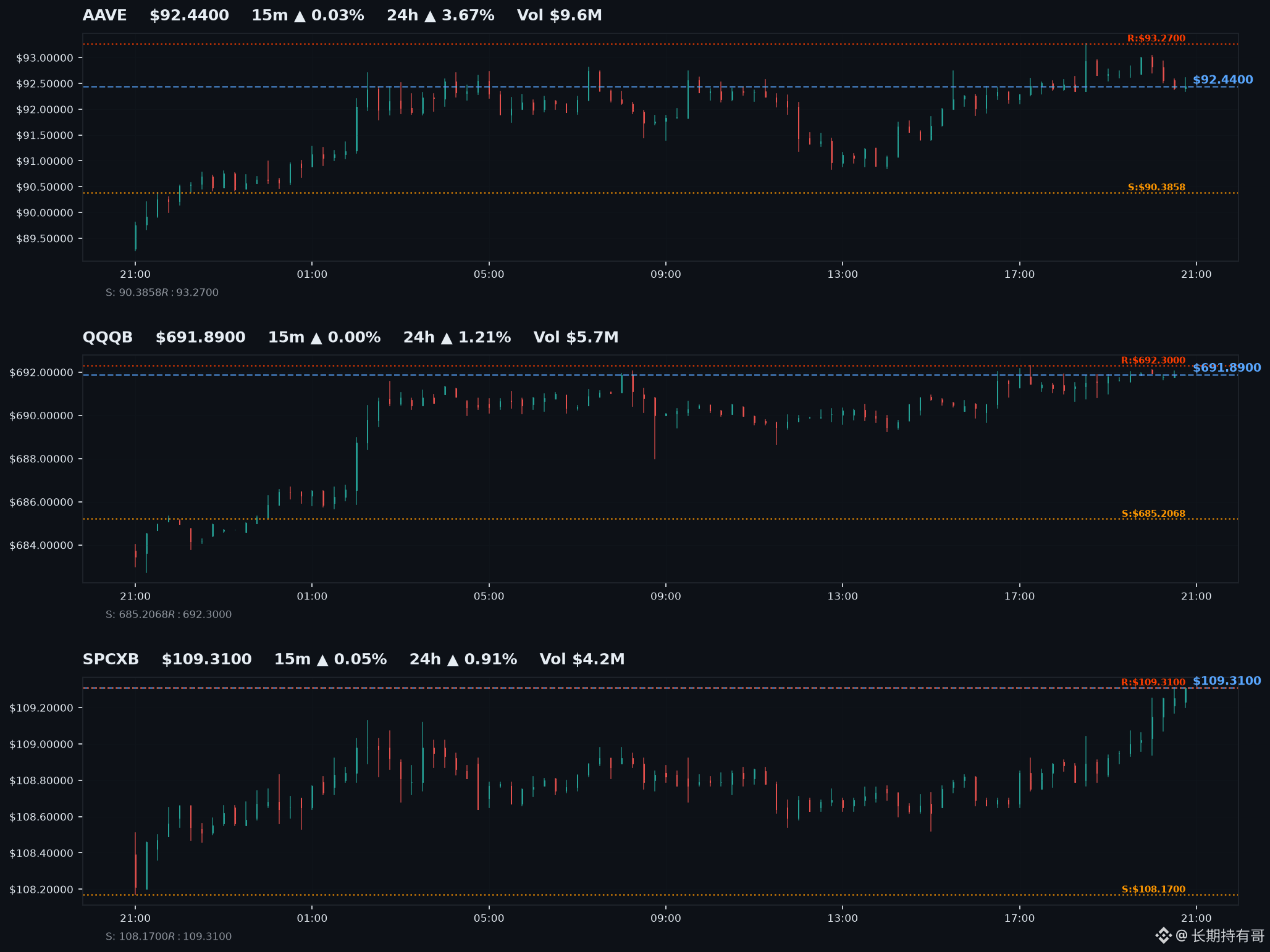Click the 17:00 tick on SPCXB chart
This screenshot has width=1270, height=952.
(x=1019, y=919)
